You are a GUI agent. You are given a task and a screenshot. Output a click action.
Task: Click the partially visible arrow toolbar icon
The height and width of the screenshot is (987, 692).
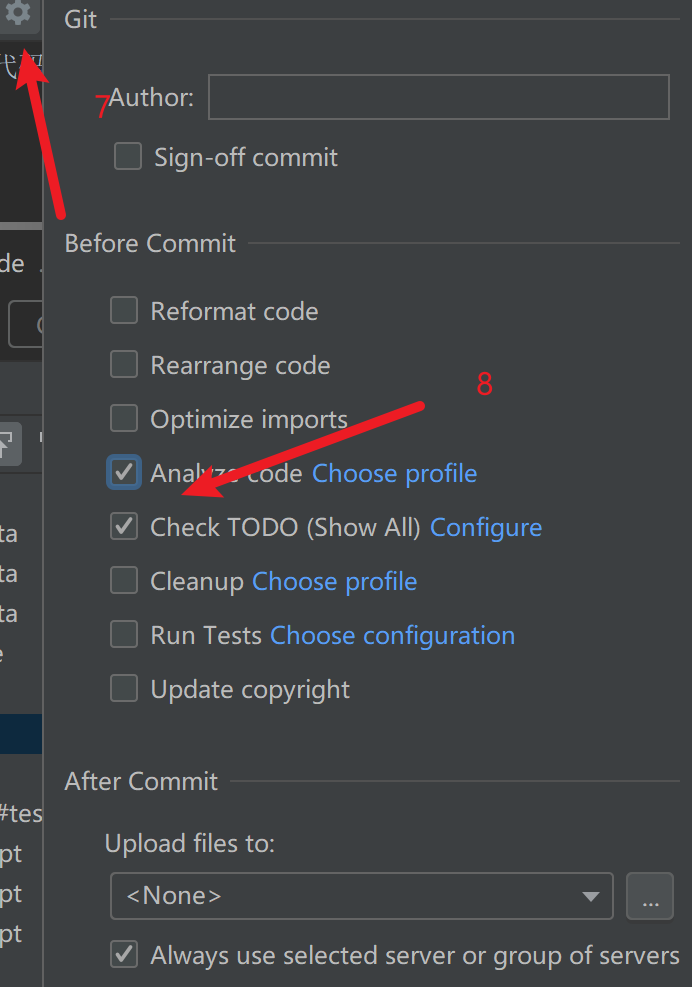6,443
